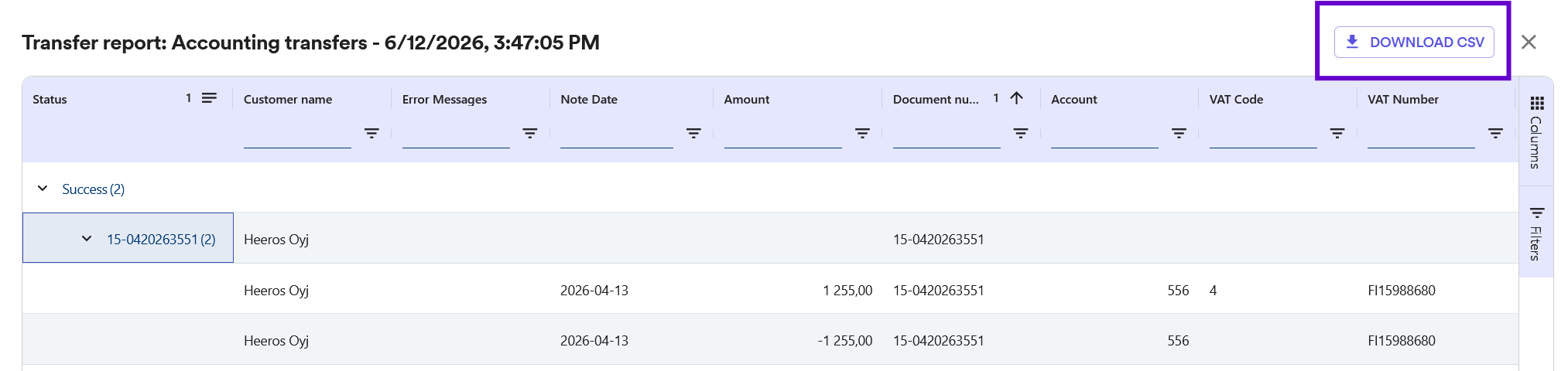The height and width of the screenshot is (371, 1568).
Task: Focus the VAT Number filter input
Action: [1421, 134]
